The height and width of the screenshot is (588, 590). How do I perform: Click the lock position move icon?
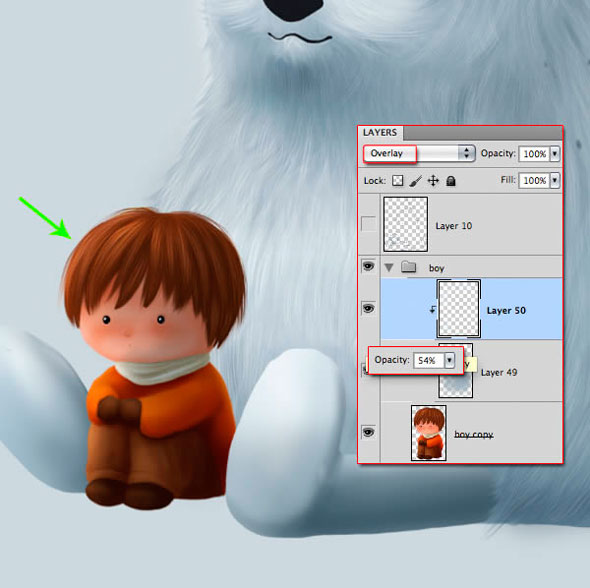(x=433, y=181)
